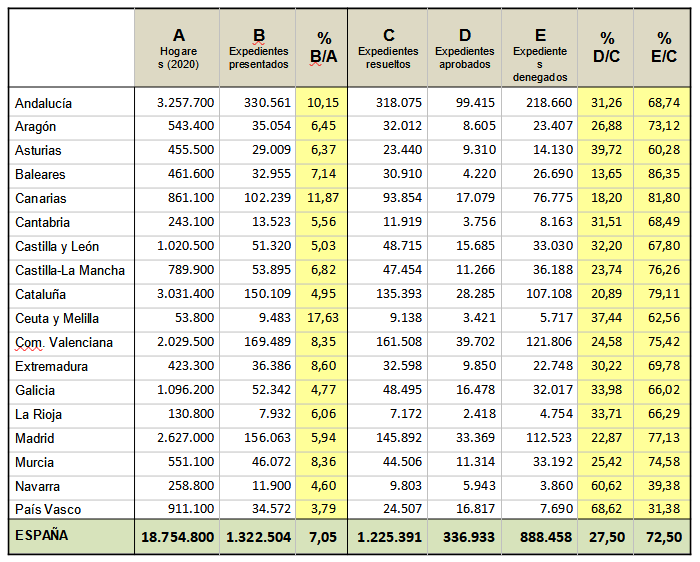Click the Baleares row label
The height and width of the screenshot is (562, 700).
(40, 174)
